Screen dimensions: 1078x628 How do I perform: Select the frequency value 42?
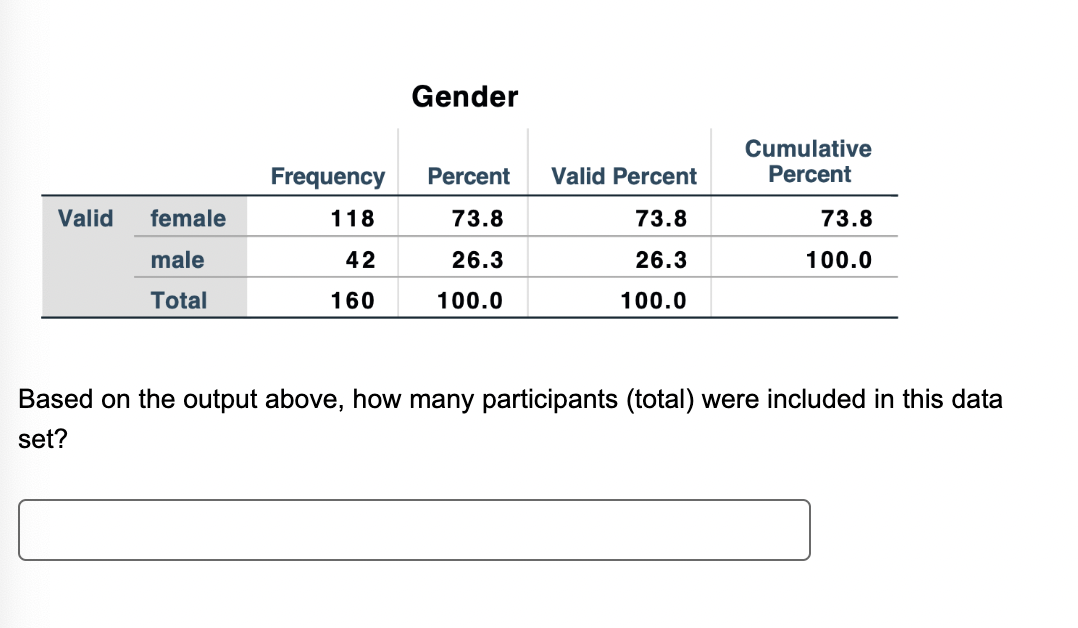coord(361,259)
